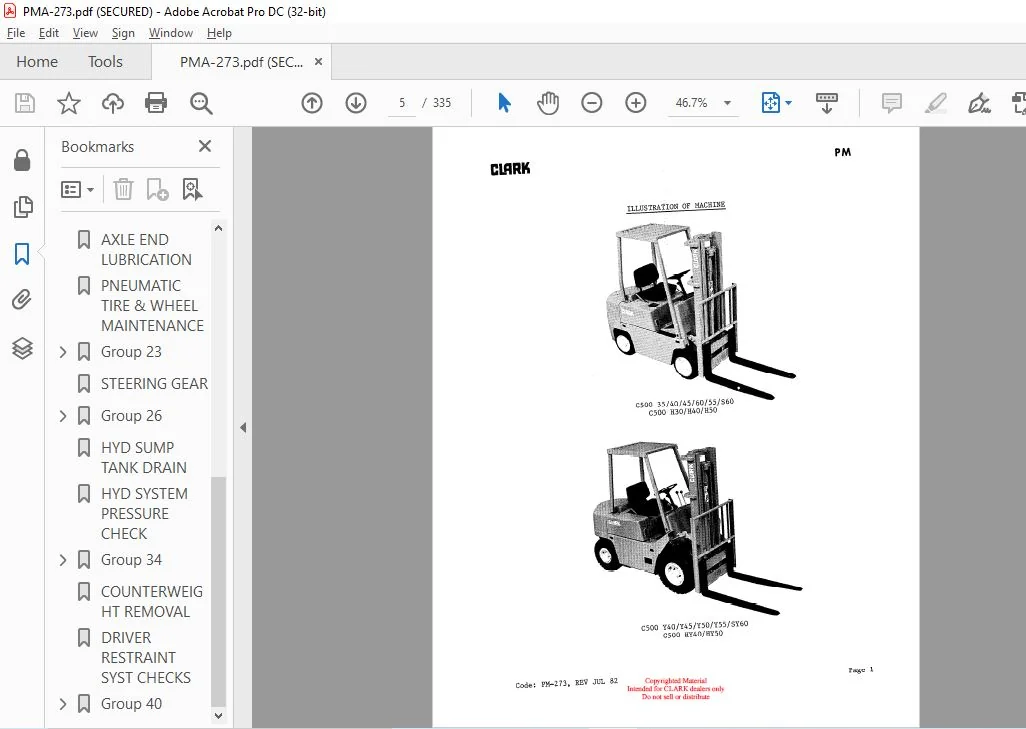Image resolution: width=1026 pixels, height=729 pixels.
Task: Expand the Group 26 bookmark
Action: (63, 416)
